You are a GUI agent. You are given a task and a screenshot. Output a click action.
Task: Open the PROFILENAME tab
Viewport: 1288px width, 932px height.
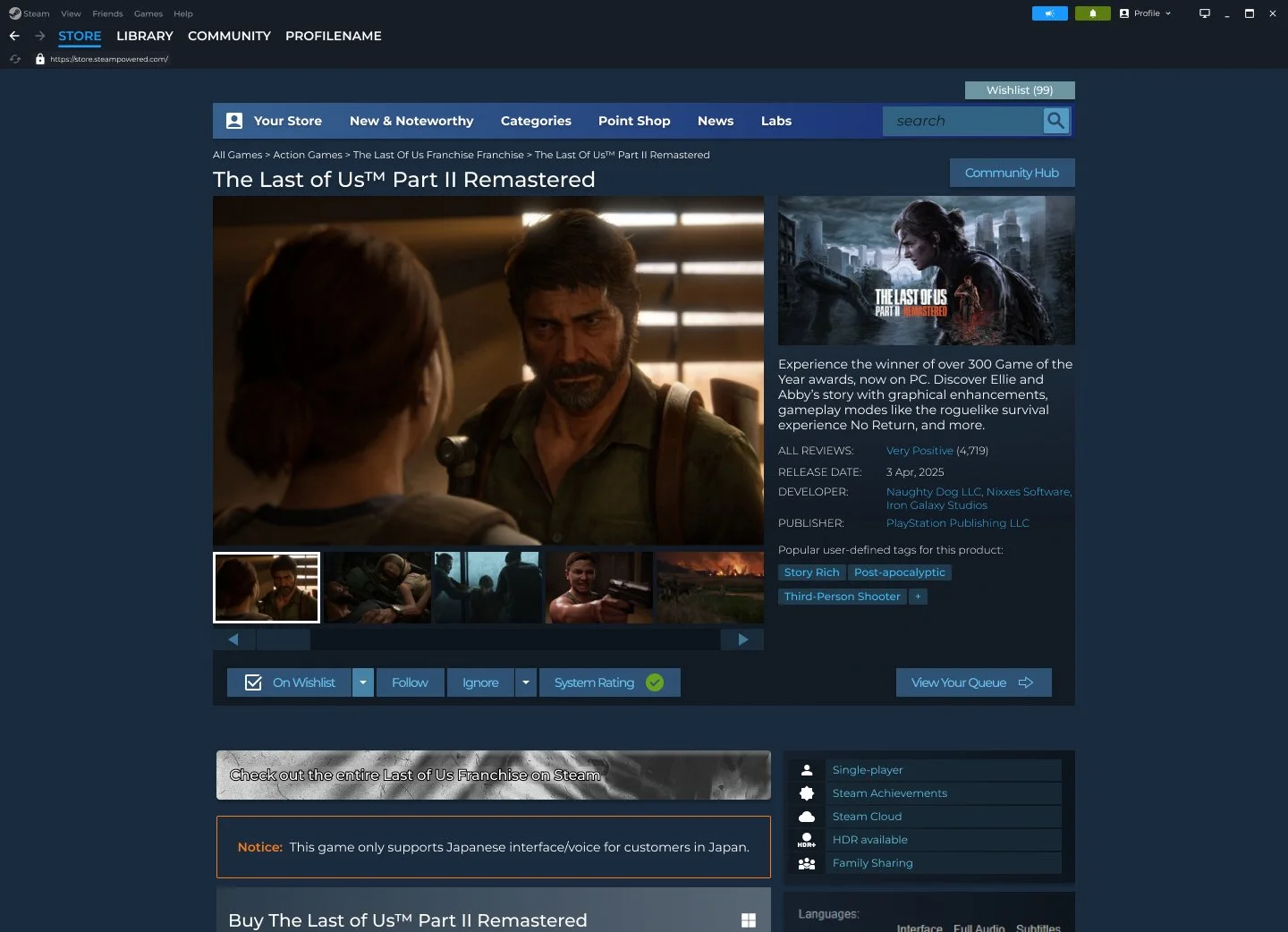pyautogui.click(x=334, y=36)
